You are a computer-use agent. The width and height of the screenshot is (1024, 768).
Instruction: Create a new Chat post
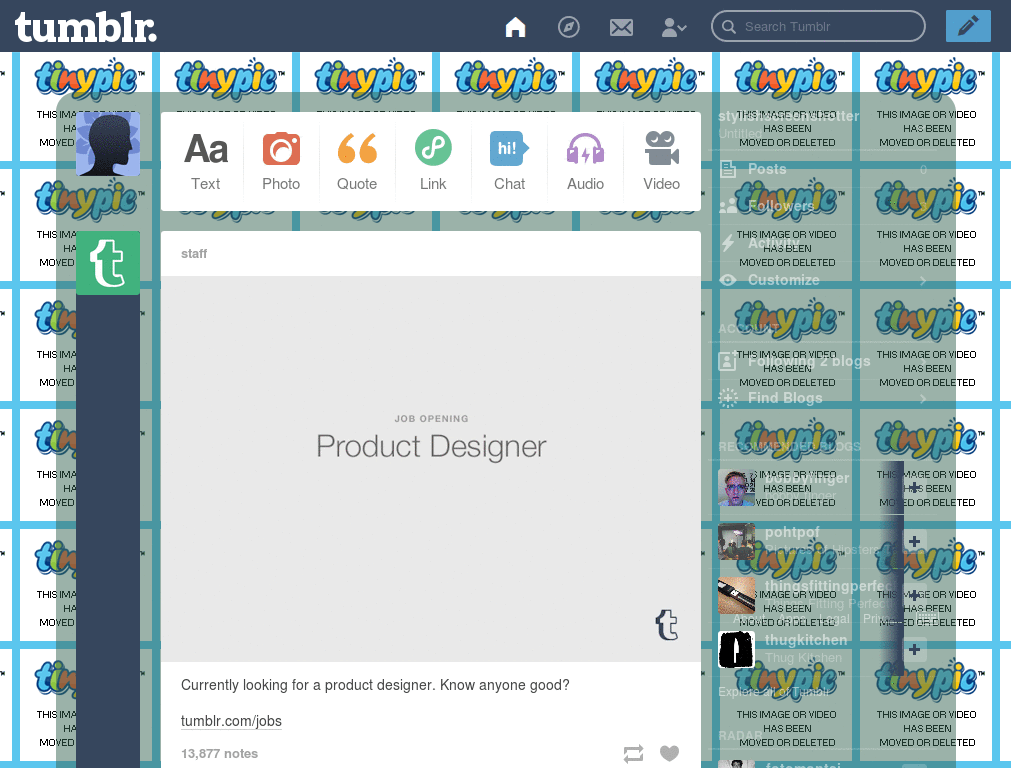tap(509, 161)
